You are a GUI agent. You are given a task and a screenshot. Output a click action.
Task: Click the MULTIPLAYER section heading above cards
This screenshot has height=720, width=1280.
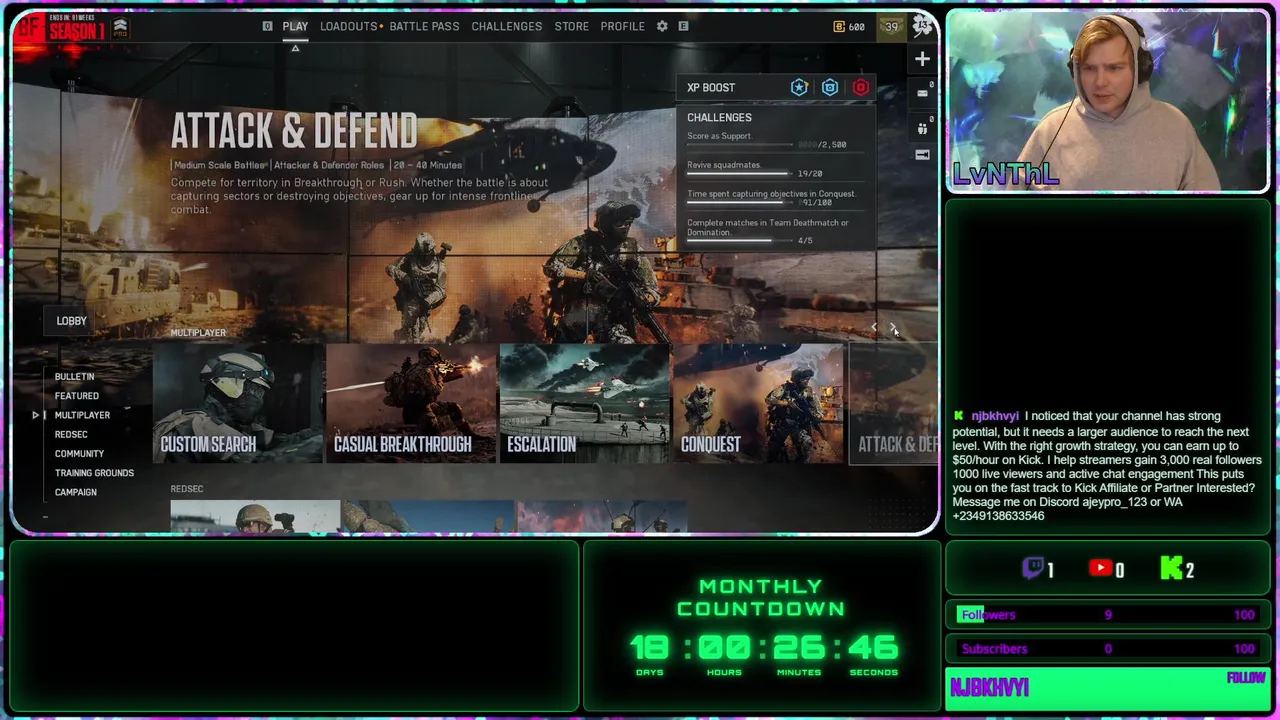click(x=198, y=333)
